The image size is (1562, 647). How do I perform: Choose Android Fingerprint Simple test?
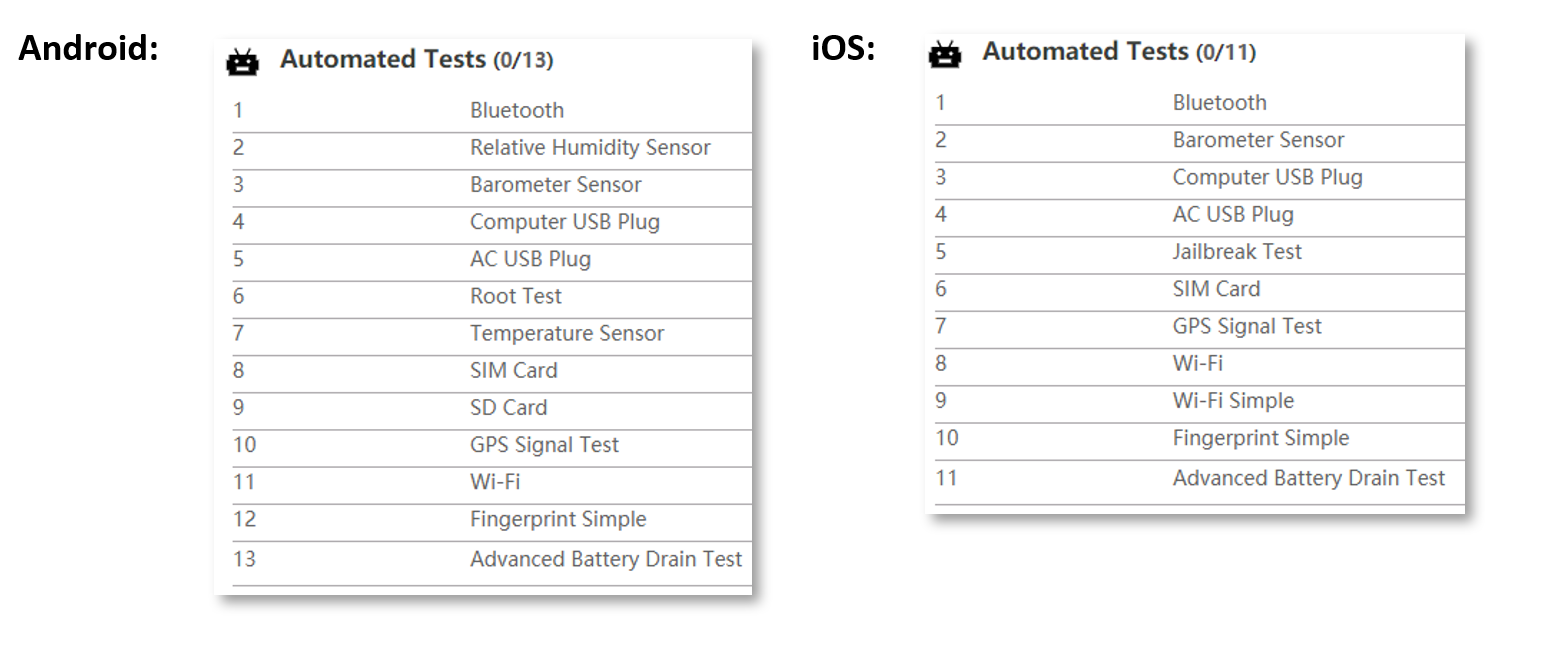click(492, 519)
